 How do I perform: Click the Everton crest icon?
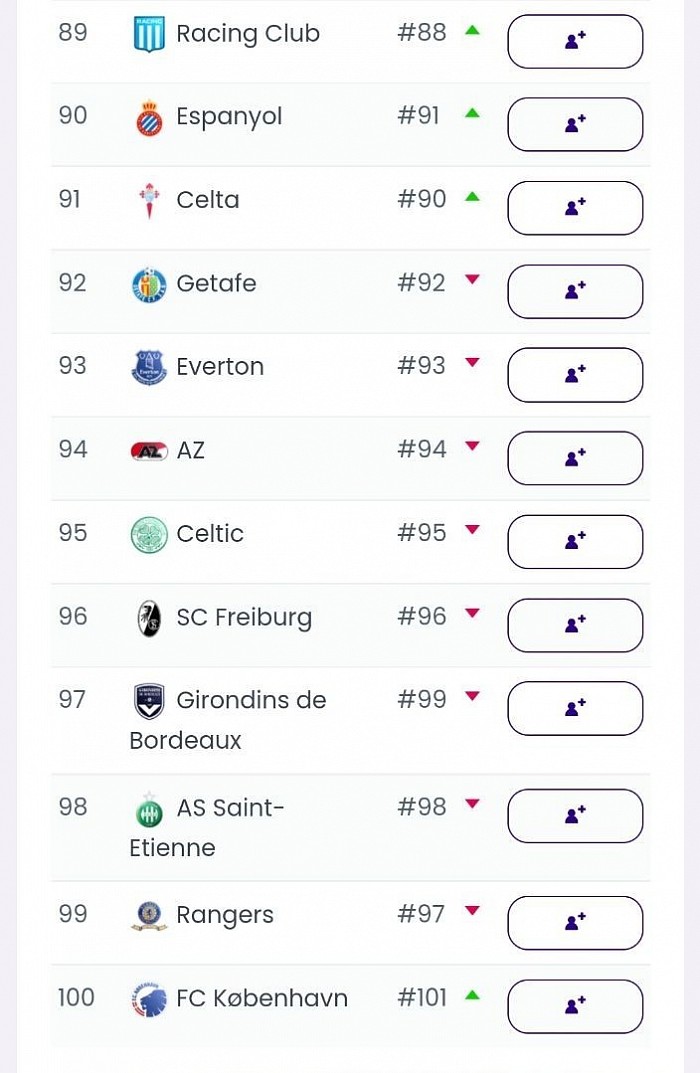point(148,367)
